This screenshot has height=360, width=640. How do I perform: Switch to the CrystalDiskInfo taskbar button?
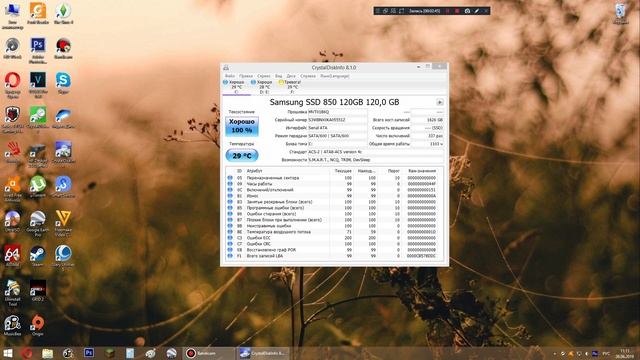pos(263,353)
